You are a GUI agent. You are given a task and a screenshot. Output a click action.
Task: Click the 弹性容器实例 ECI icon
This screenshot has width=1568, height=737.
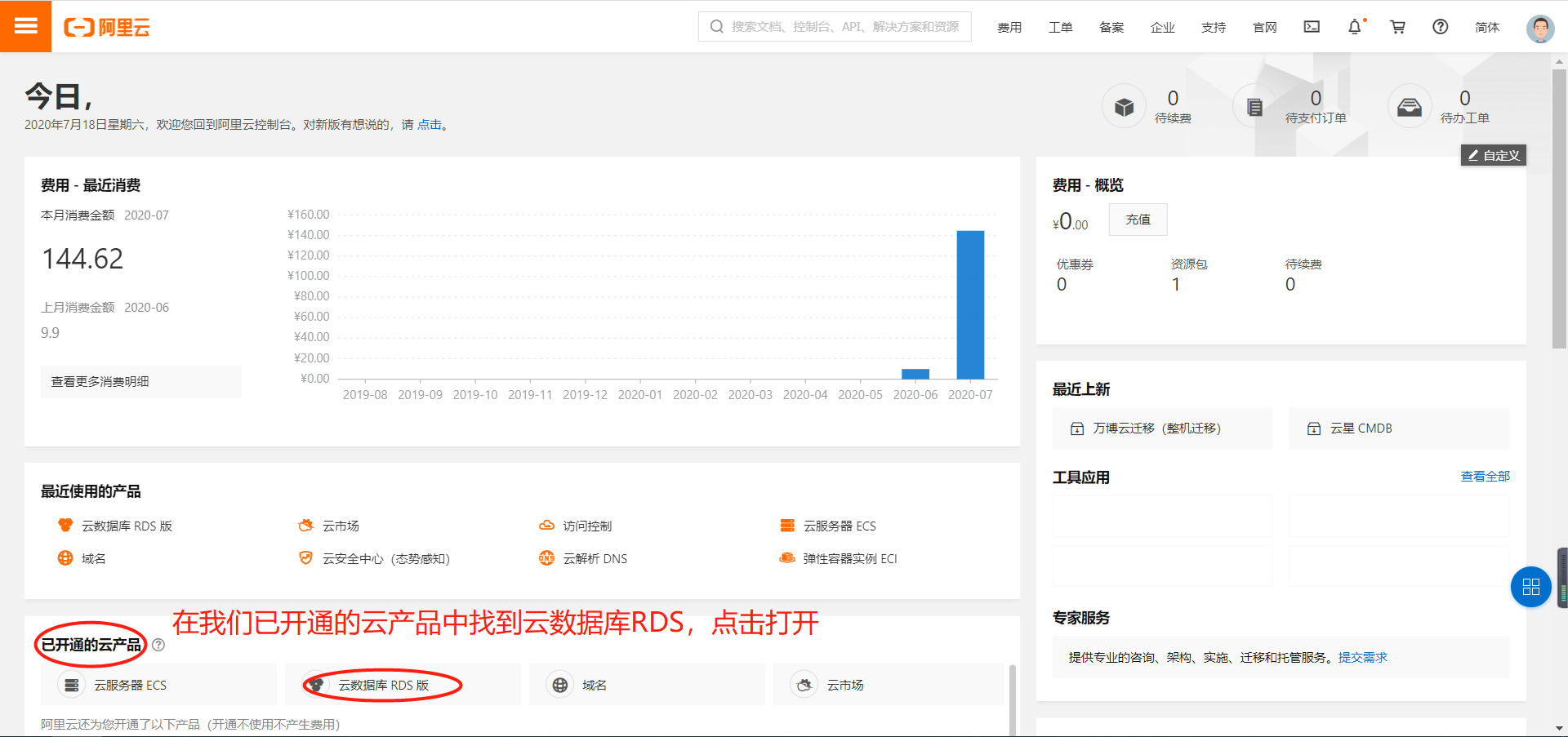787,557
